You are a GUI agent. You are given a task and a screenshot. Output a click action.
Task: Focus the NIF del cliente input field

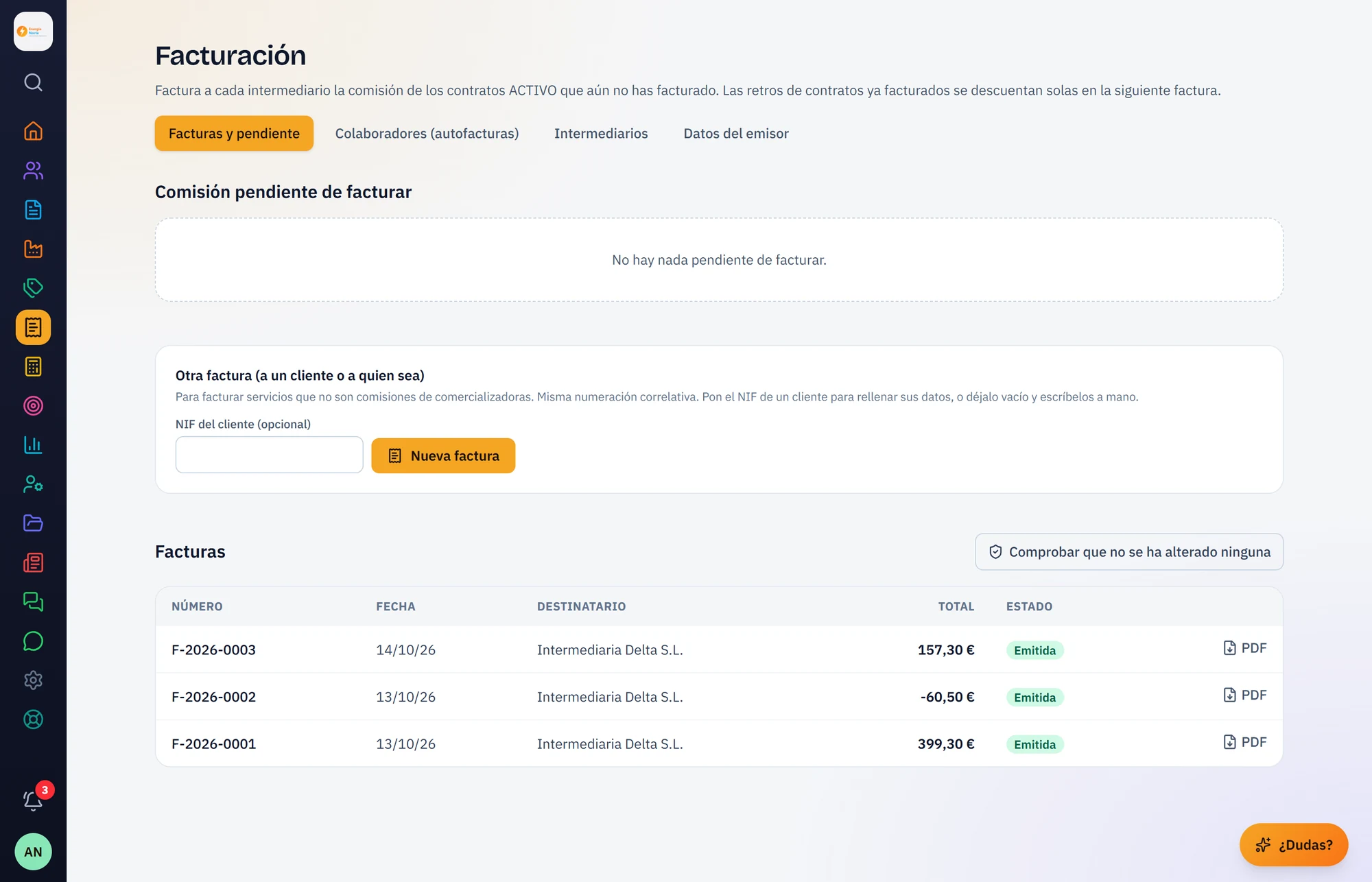pyautogui.click(x=269, y=455)
